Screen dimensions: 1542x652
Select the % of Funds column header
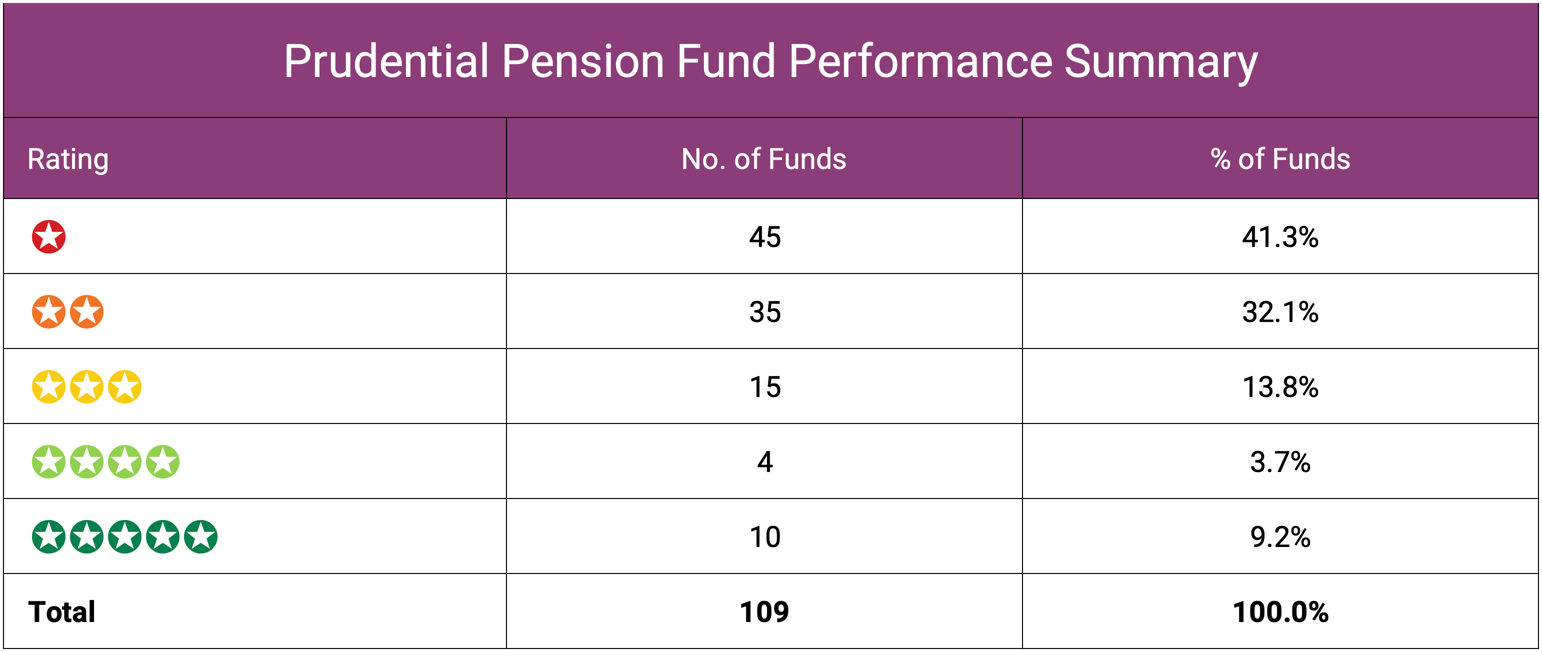[1280, 159]
